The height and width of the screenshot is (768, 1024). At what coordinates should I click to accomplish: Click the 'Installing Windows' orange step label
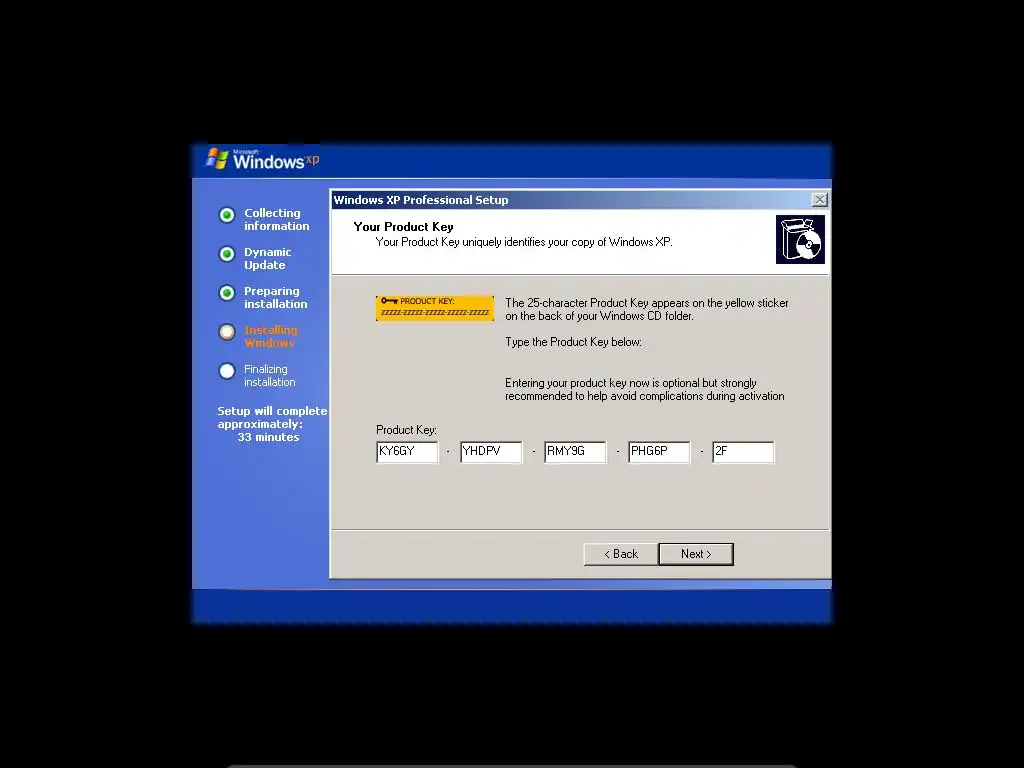[x=270, y=336]
